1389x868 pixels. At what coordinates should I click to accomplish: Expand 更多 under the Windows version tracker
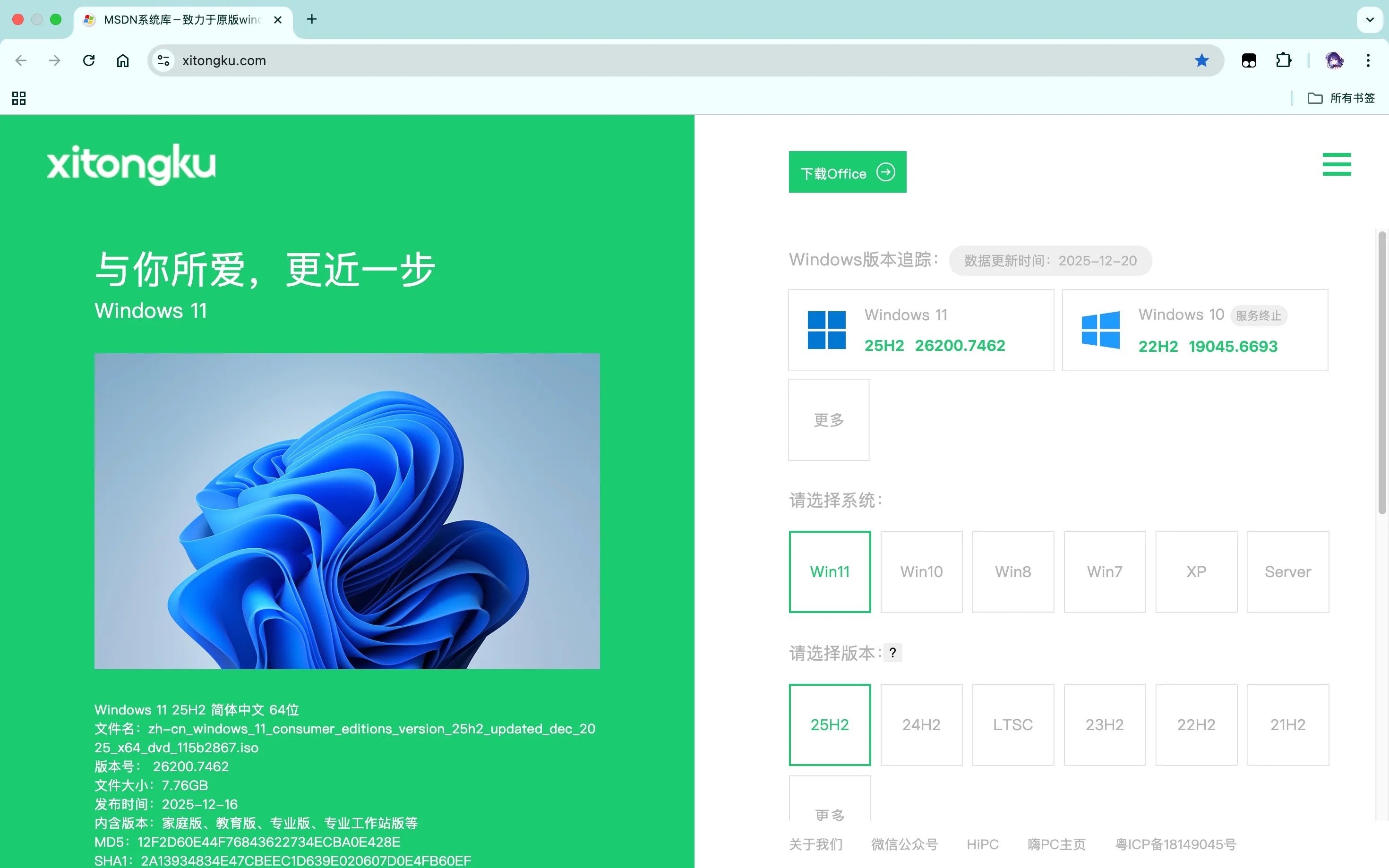tap(829, 420)
